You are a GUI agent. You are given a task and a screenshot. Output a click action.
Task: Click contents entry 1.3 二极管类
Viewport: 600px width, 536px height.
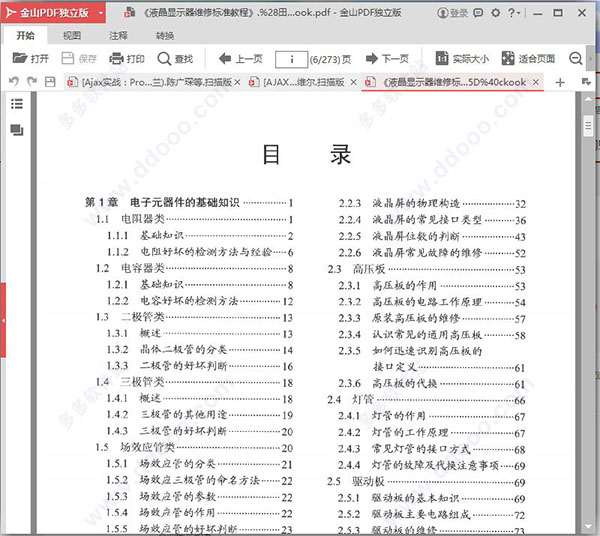pyautogui.click(x=194, y=317)
